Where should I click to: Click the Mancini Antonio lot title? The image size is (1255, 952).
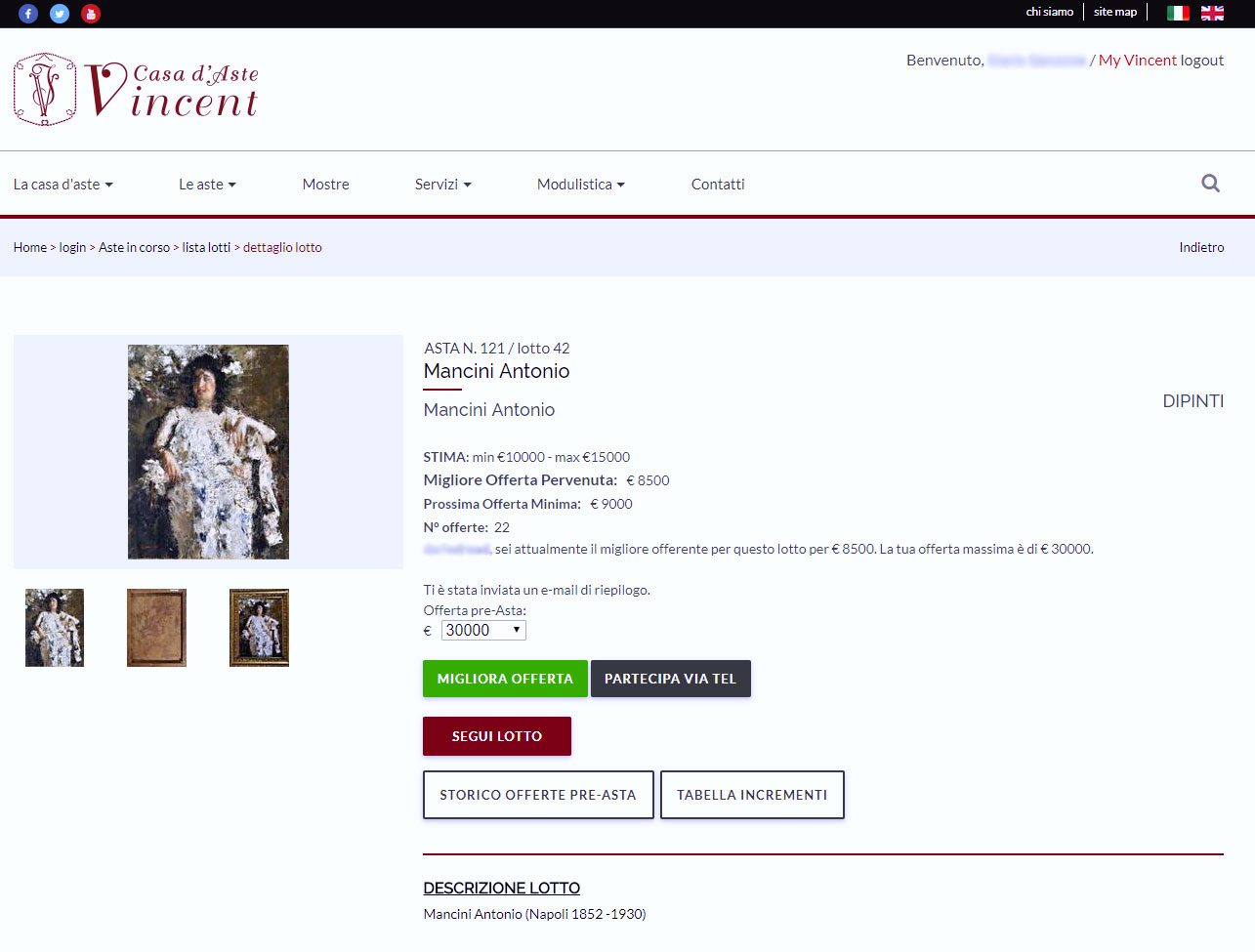point(496,371)
